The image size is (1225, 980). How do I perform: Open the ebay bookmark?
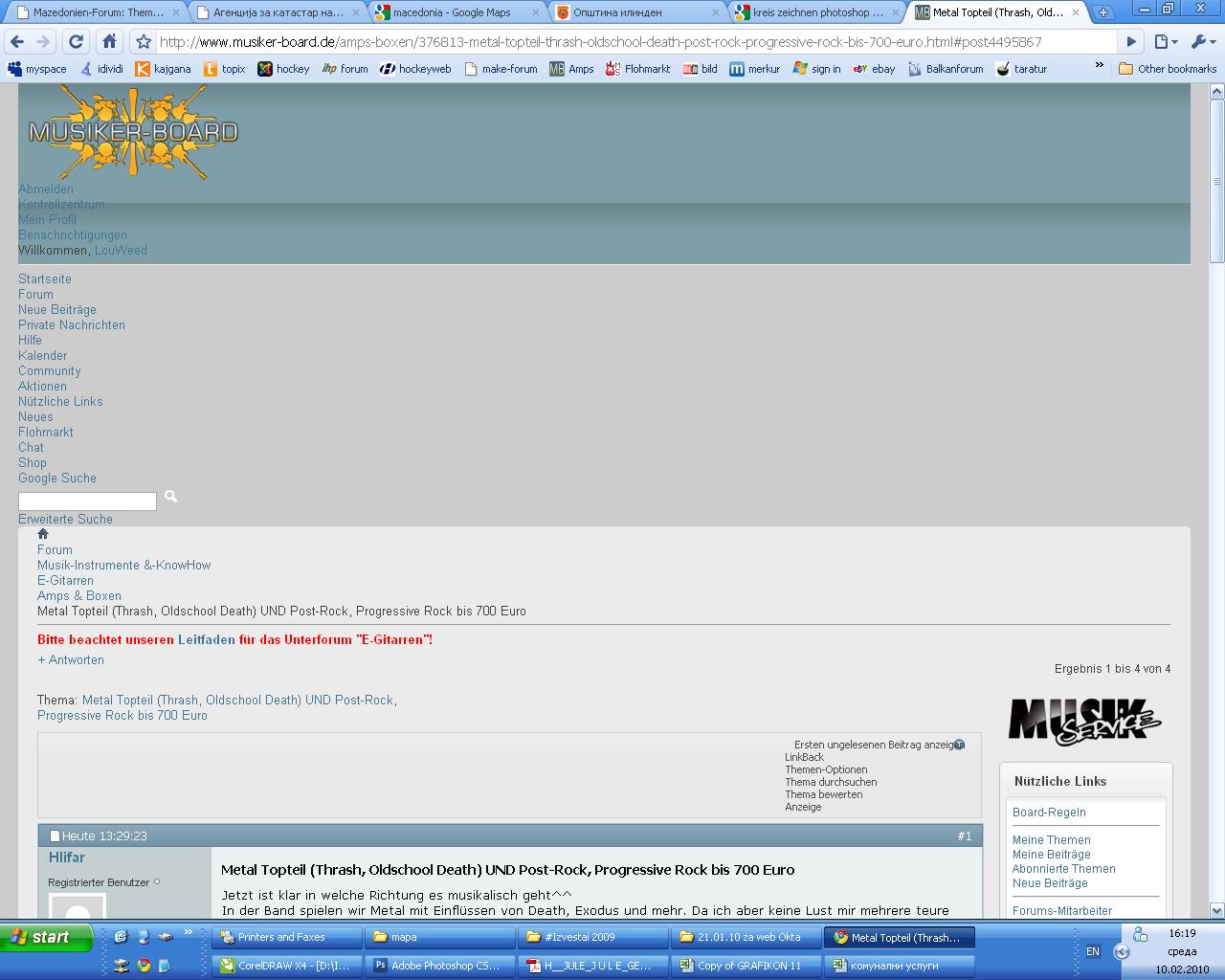coord(874,69)
